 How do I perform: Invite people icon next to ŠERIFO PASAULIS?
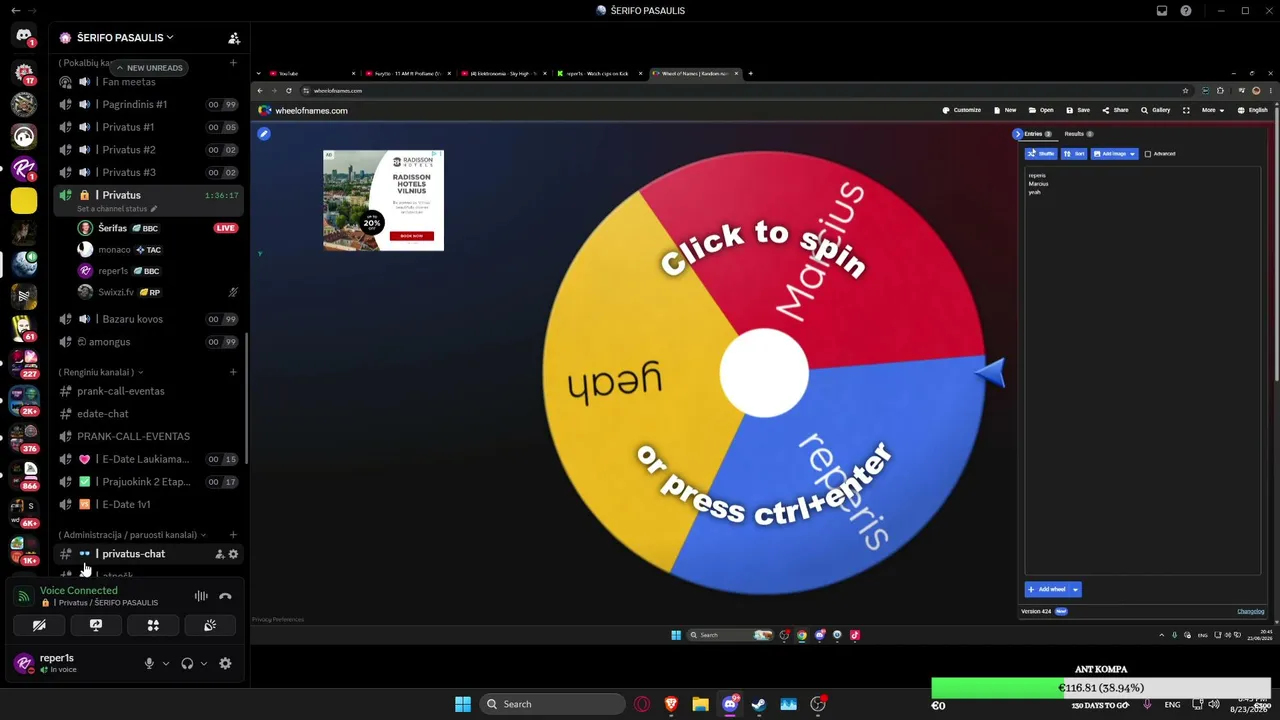tap(234, 38)
